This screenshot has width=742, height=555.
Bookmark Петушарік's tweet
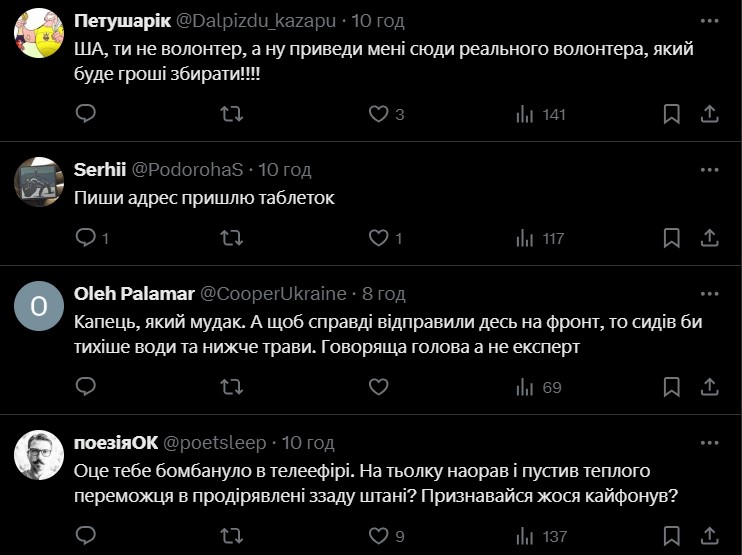[x=672, y=114]
